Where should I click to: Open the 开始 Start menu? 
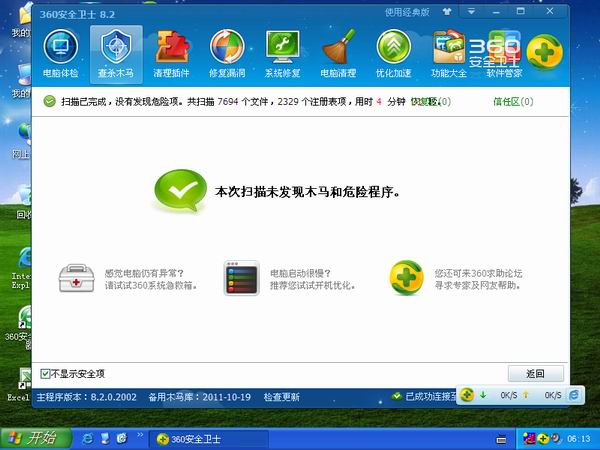point(36,438)
